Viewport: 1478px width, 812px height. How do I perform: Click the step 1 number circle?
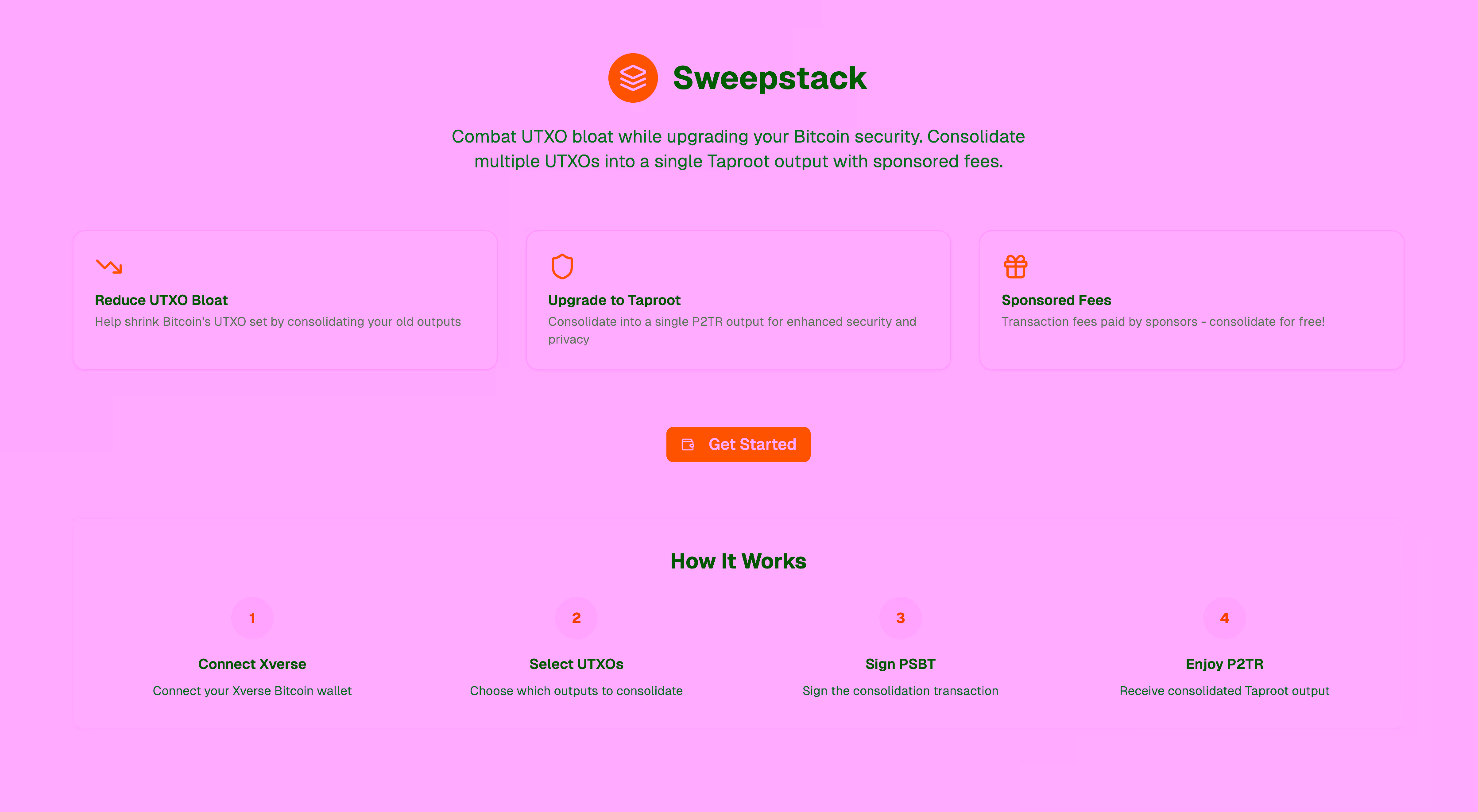pos(252,618)
